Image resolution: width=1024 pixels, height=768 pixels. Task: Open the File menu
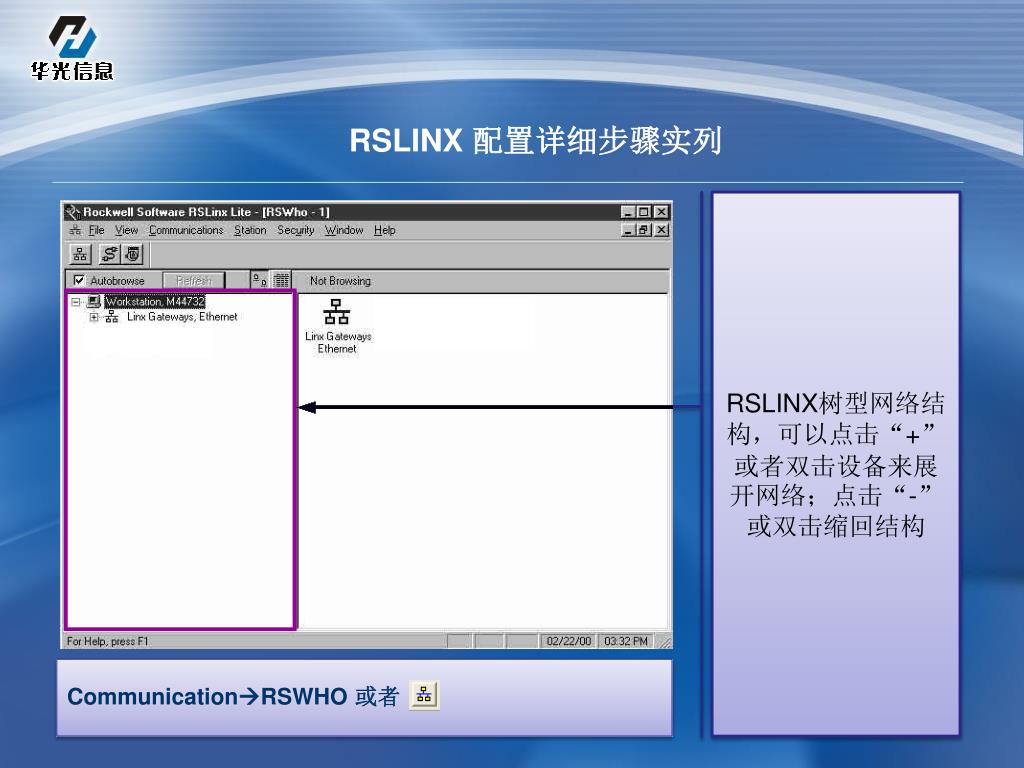click(x=96, y=230)
